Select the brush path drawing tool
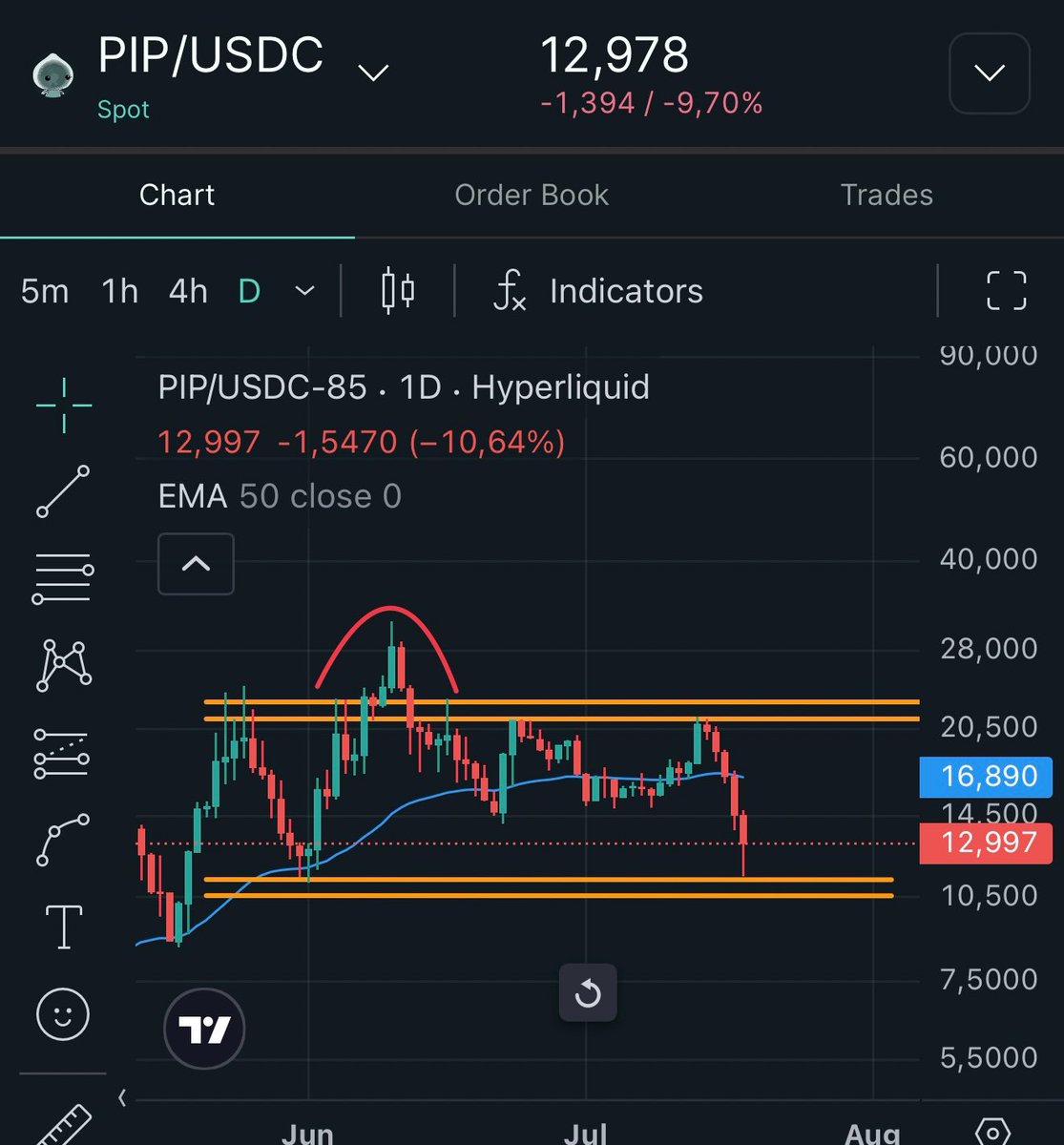Image resolution: width=1064 pixels, height=1145 pixels. click(63, 839)
